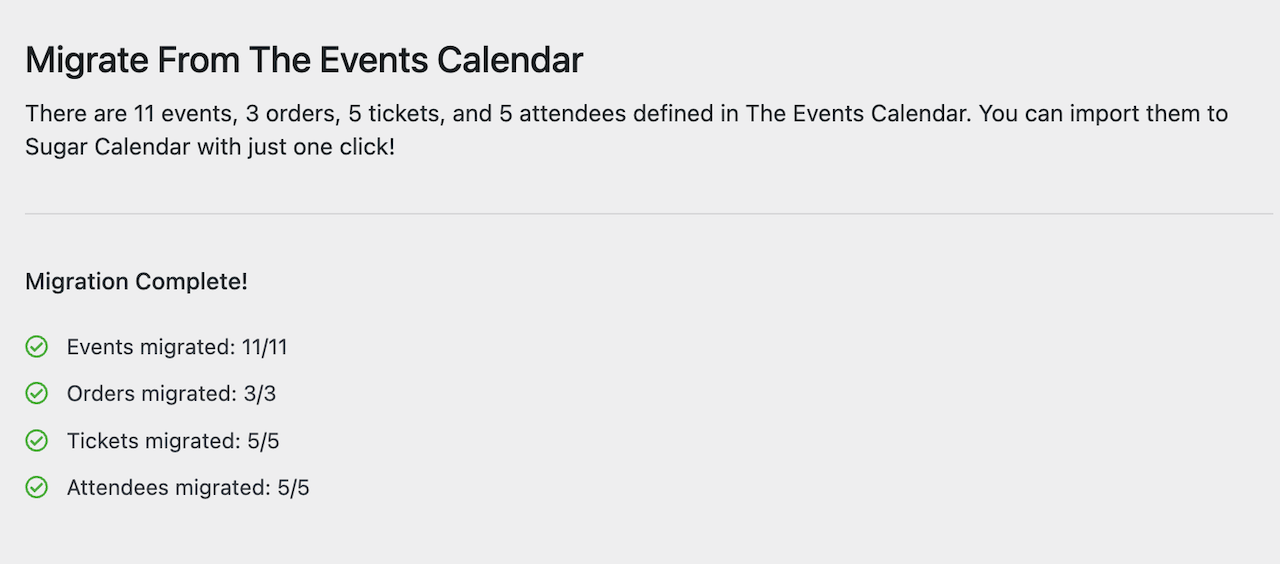Click the 5/5 count for tickets
1280x564 pixels.
coord(262,441)
